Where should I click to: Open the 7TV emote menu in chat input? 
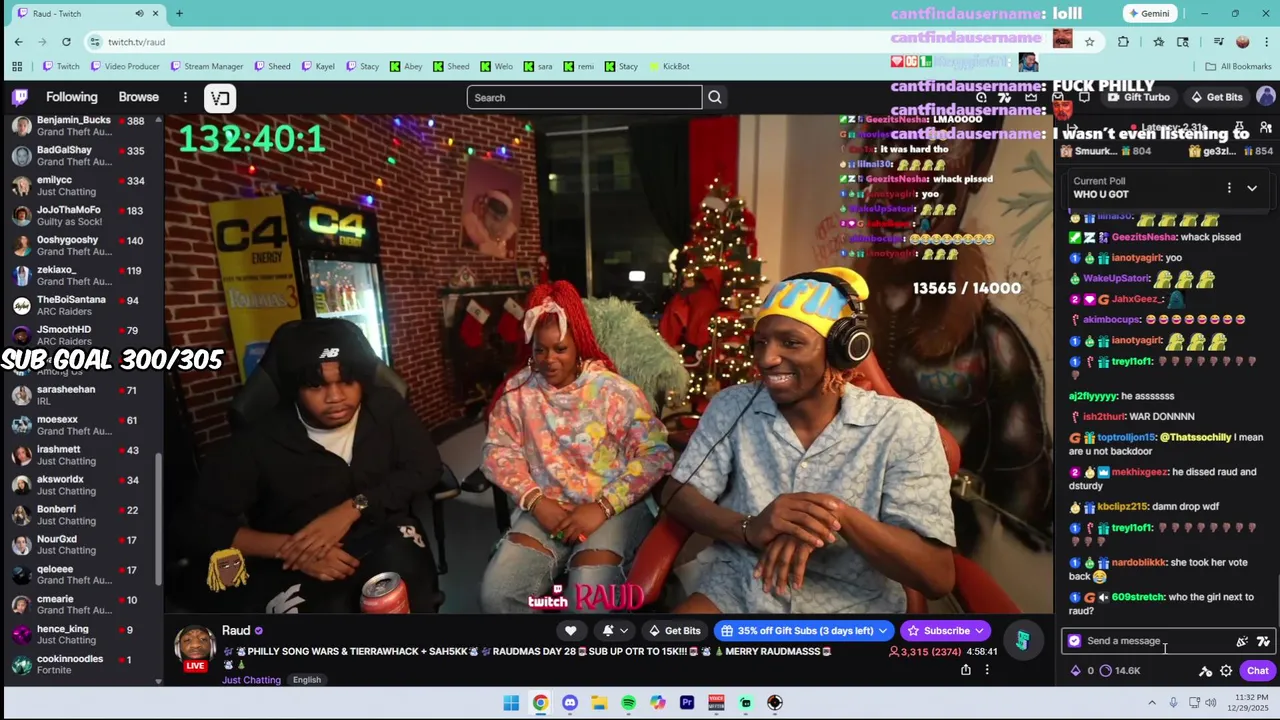tap(1263, 641)
